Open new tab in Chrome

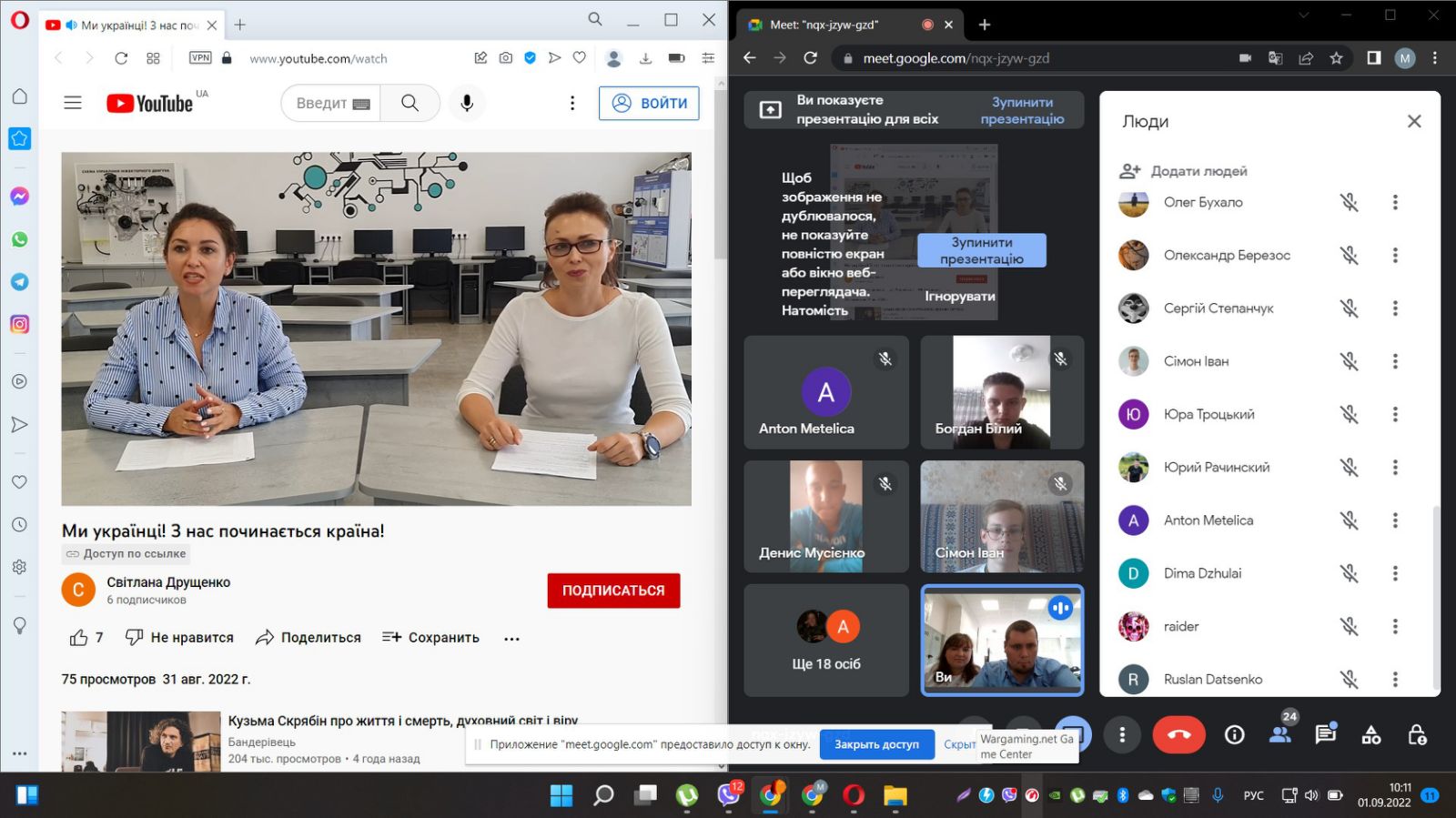click(984, 25)
